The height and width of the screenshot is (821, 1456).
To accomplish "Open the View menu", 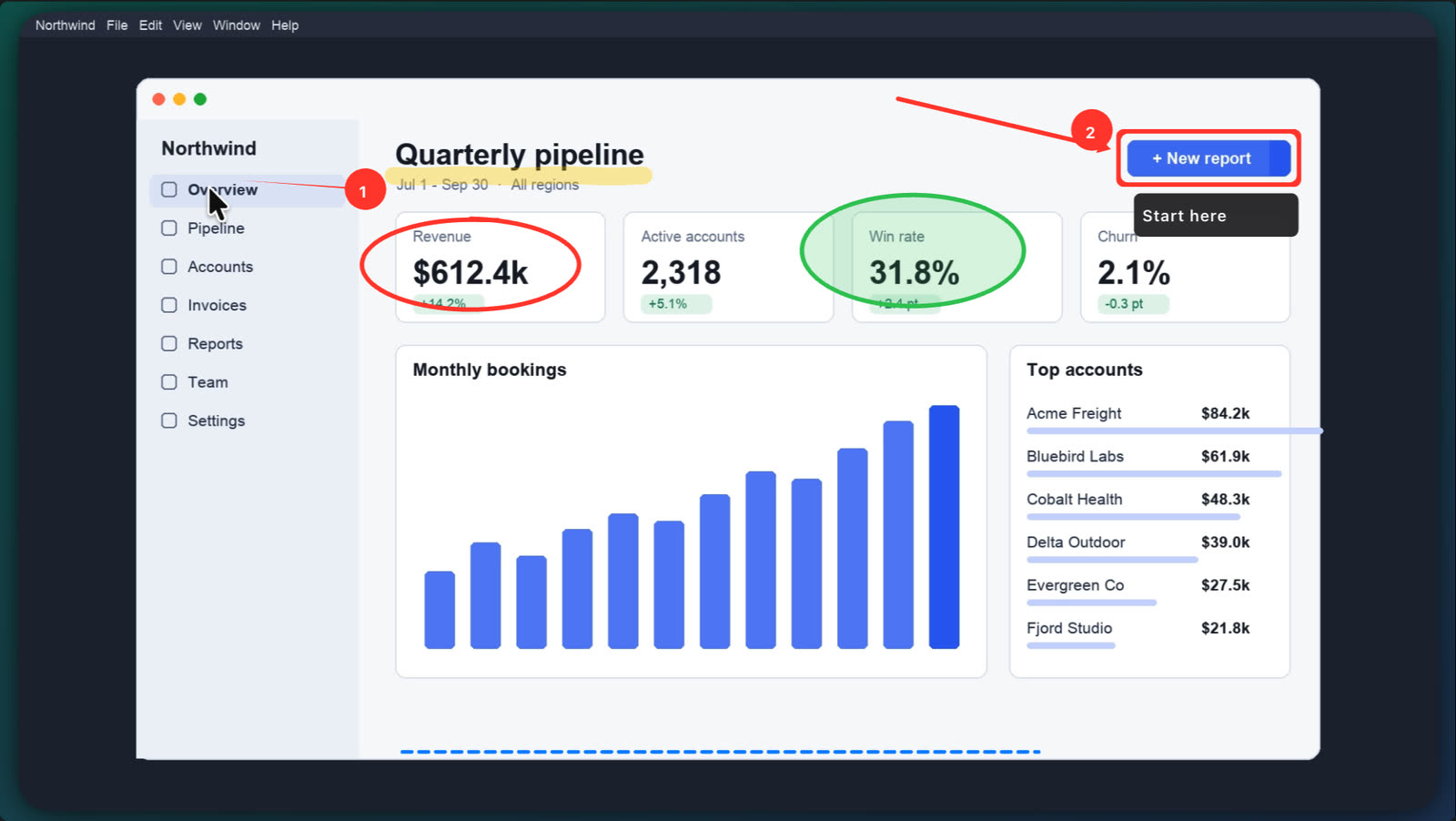I will tap(187, 25).
